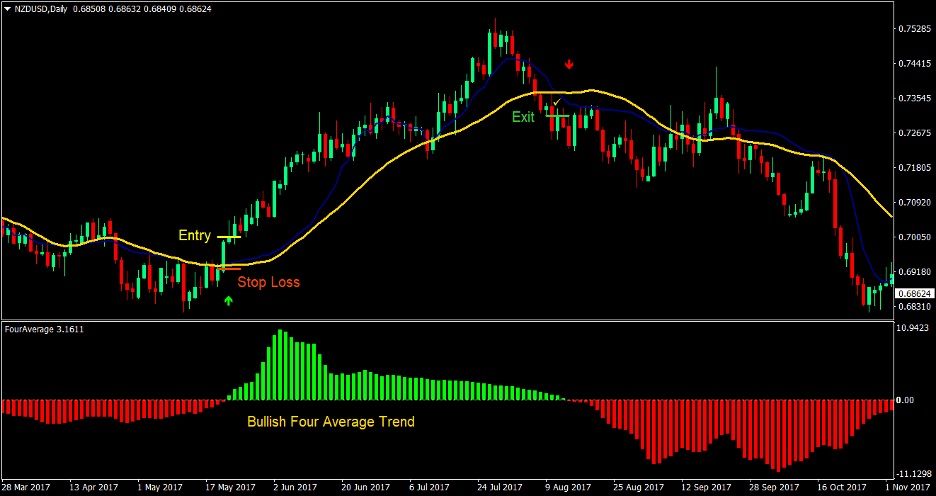
Task: Click the 0.75285 price axis label
Action: point(914,29)
